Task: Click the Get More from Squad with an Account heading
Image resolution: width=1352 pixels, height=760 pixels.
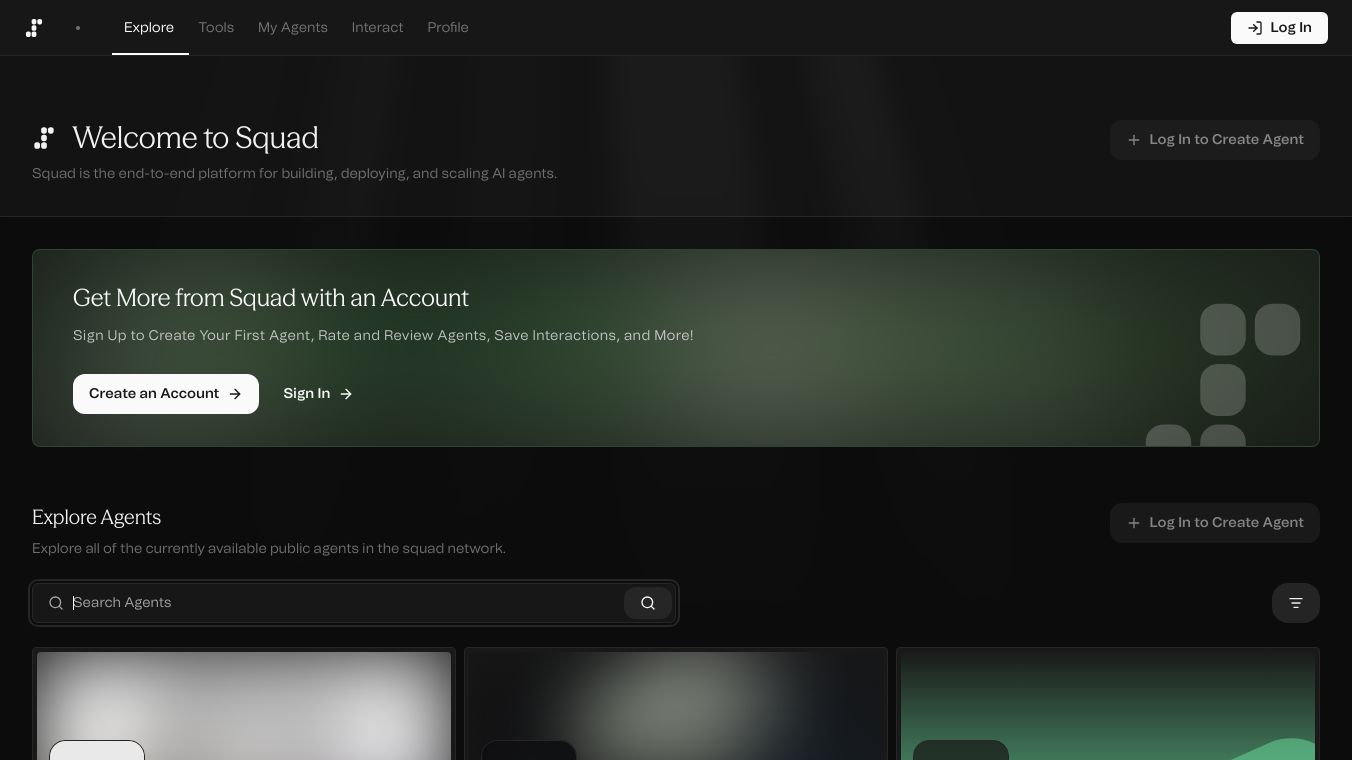Action: pos(271,298)
